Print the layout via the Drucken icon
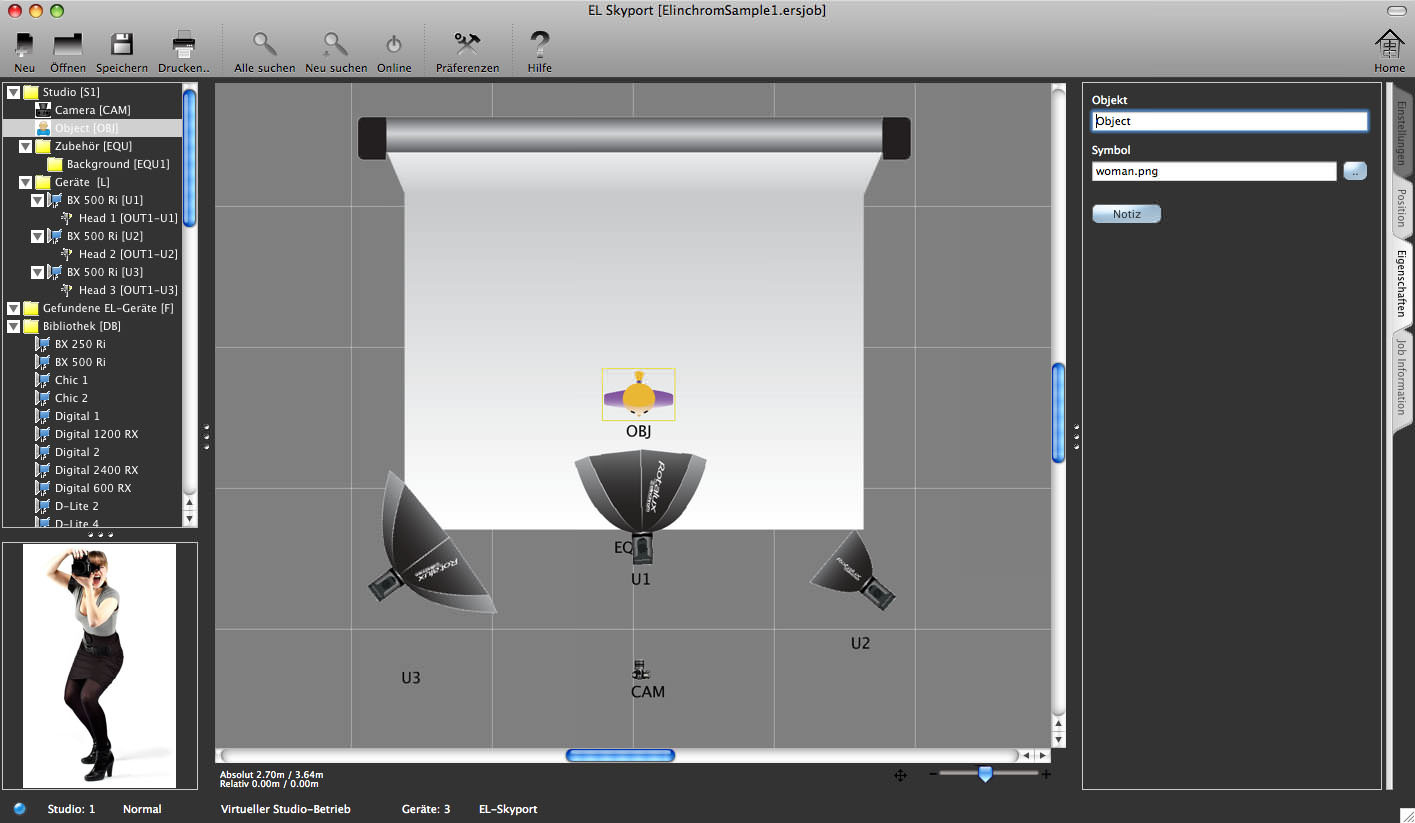The width and height of the screenshot is (1415, 823). 184,45
